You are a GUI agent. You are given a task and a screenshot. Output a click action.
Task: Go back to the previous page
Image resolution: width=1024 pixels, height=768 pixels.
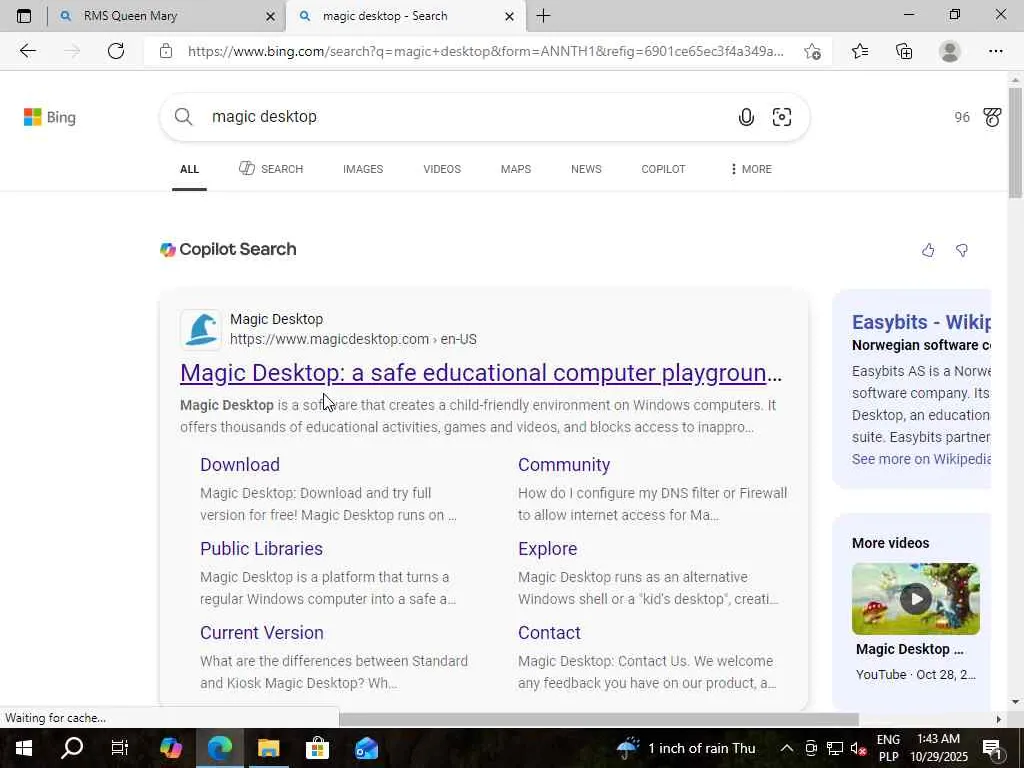tap(27, 51)
